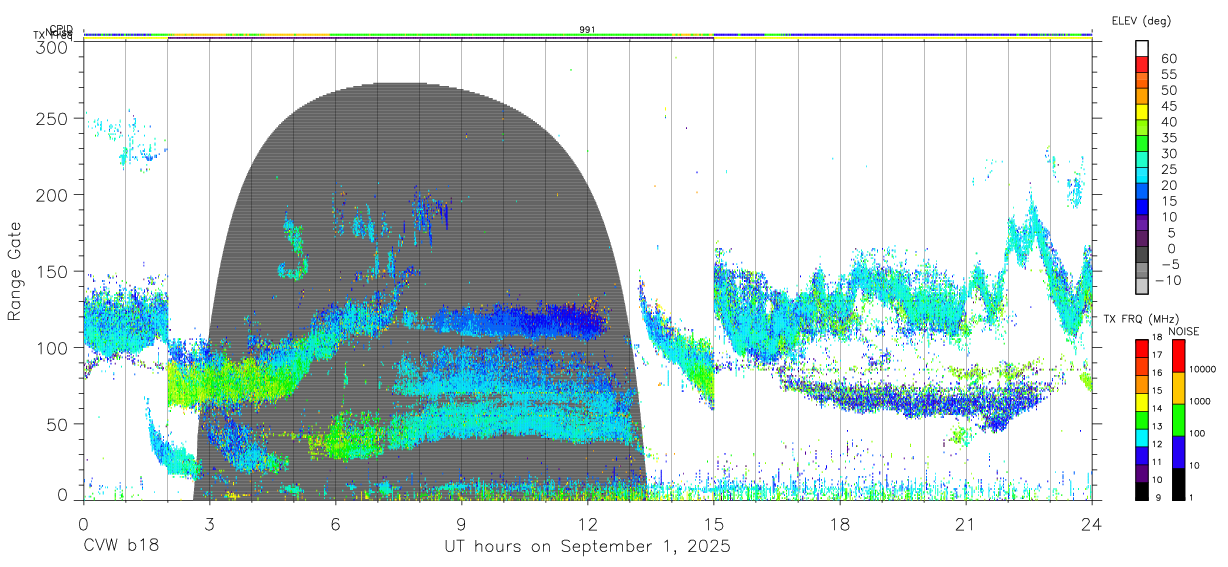Click the '18' tick on the UT hours axis
Screen dimensions: 1228x567
(839, 524)
